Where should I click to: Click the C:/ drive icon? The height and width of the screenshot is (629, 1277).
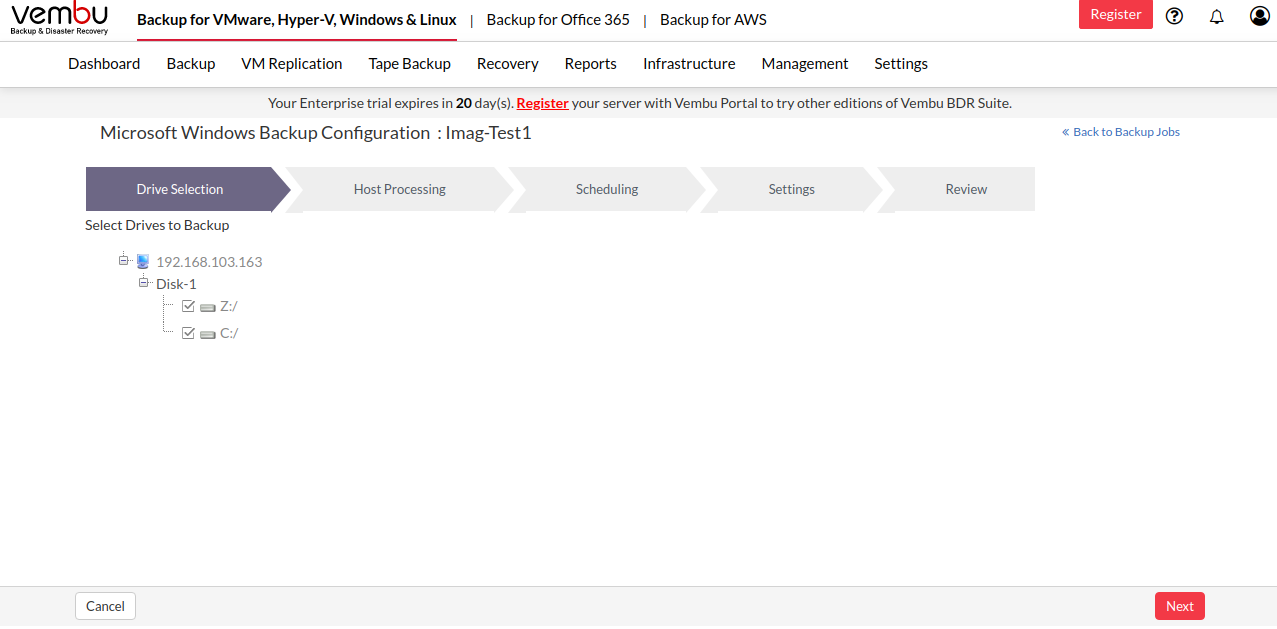coord(208,334)
